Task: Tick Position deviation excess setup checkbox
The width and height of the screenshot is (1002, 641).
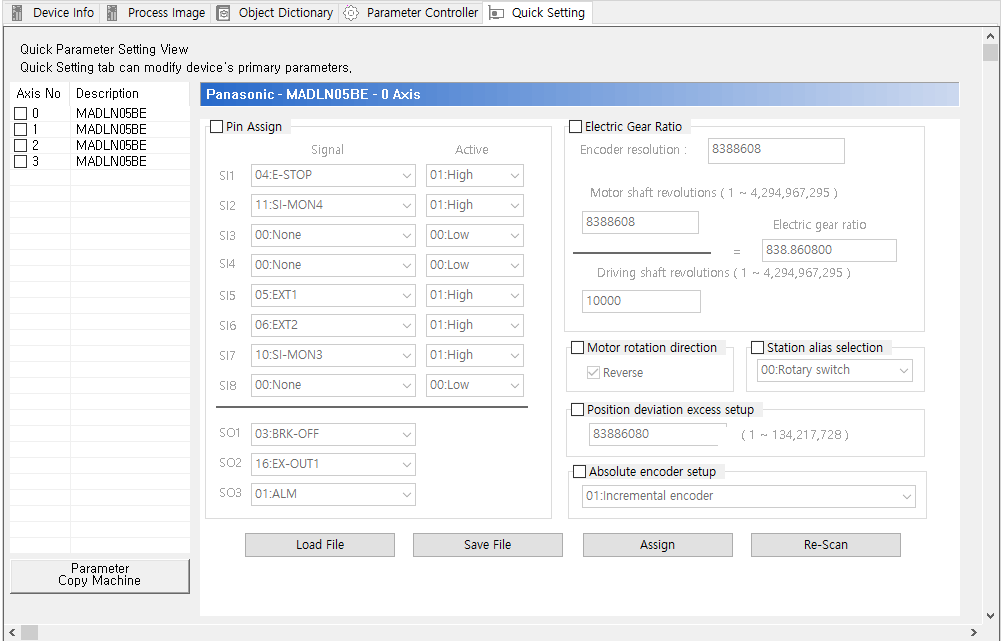Action: point(577,410)
